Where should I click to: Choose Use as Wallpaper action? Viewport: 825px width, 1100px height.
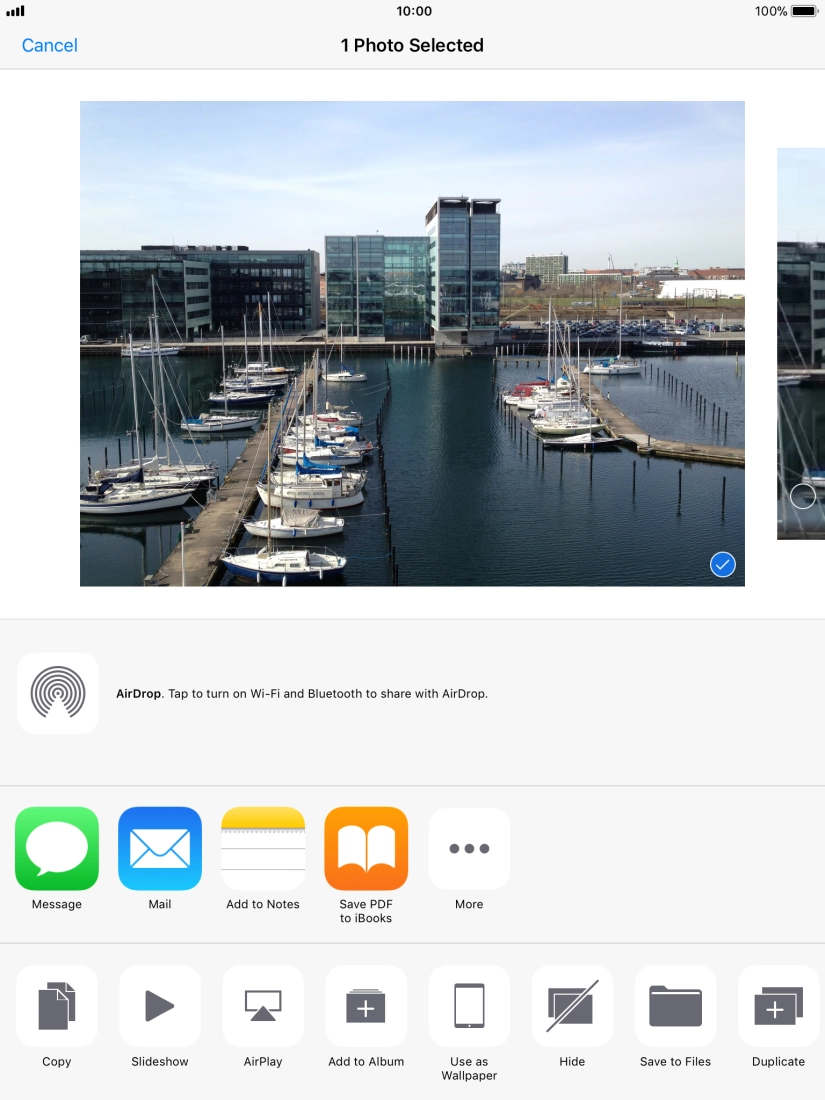pos(469,1006)
